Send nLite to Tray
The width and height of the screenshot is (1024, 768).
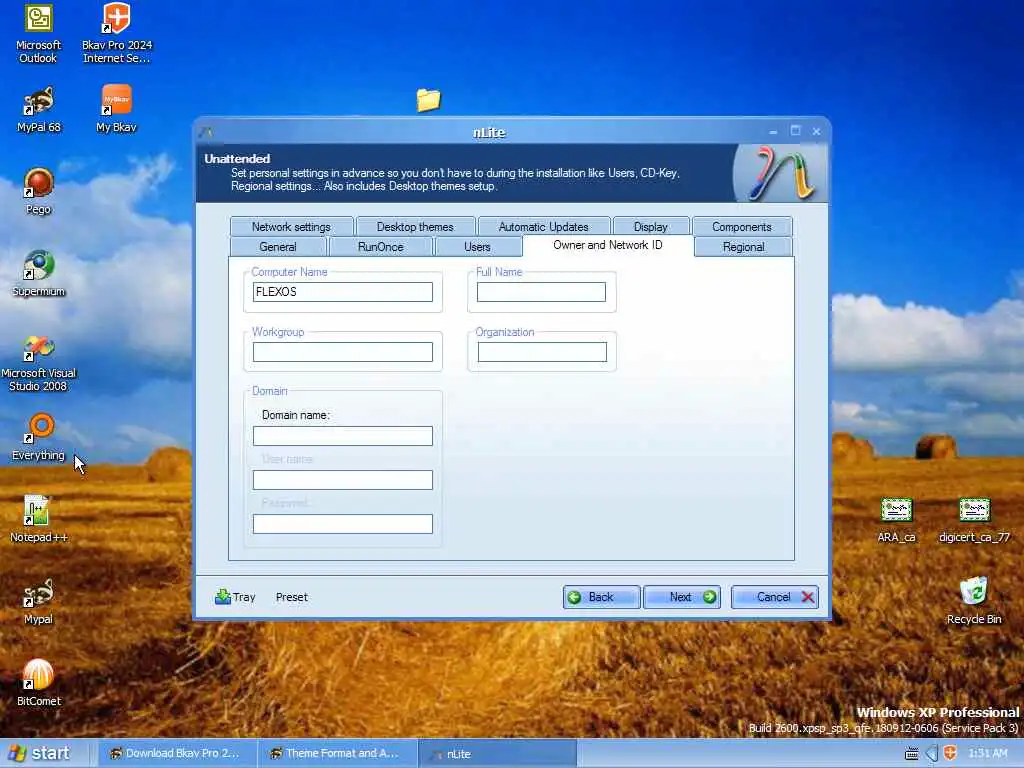(x=235, y=597)
